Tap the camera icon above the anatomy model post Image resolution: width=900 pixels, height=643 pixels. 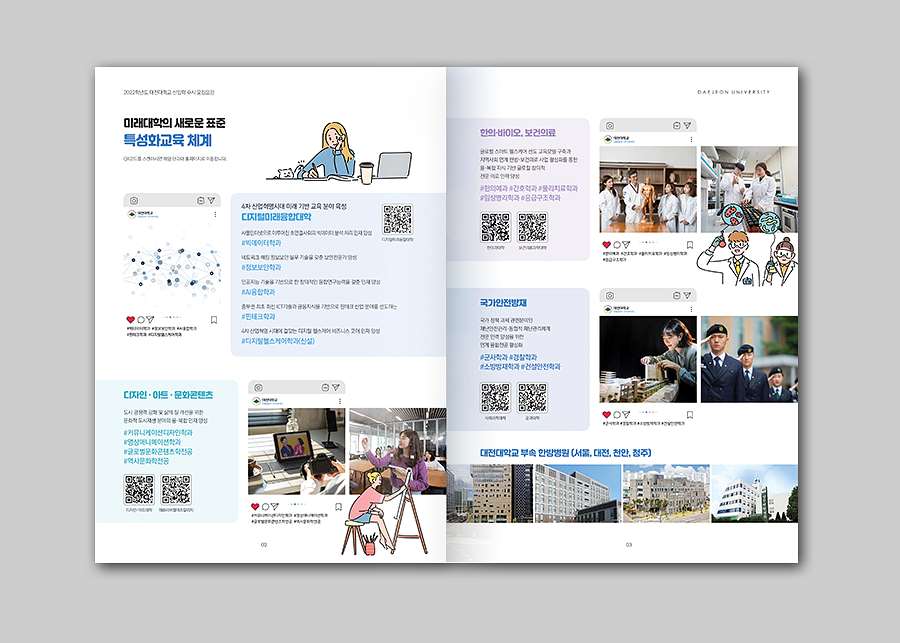point(610,125)
